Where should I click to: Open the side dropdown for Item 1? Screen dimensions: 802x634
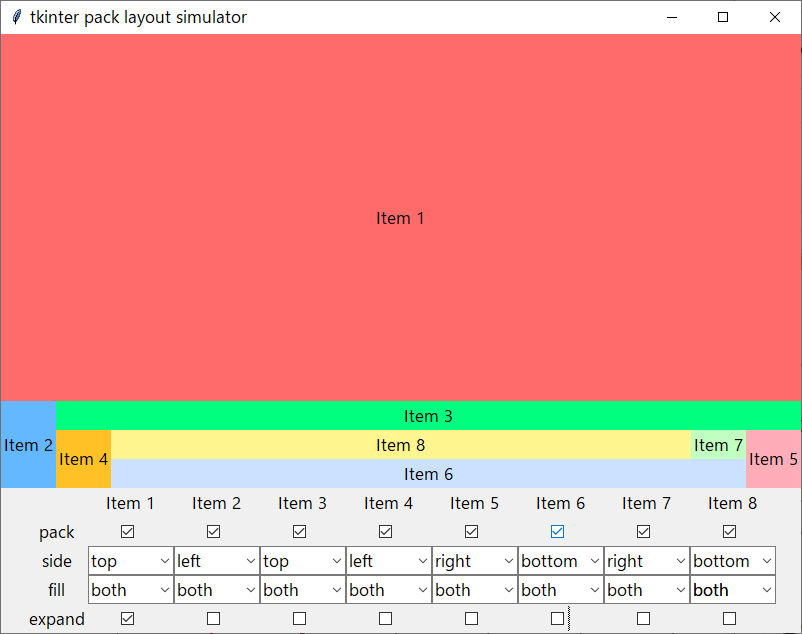131,561
